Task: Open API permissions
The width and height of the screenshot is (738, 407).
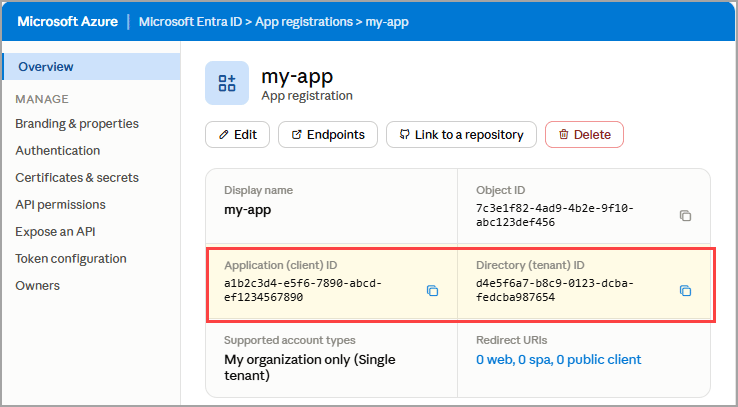Action: click(x=60, y=205)
